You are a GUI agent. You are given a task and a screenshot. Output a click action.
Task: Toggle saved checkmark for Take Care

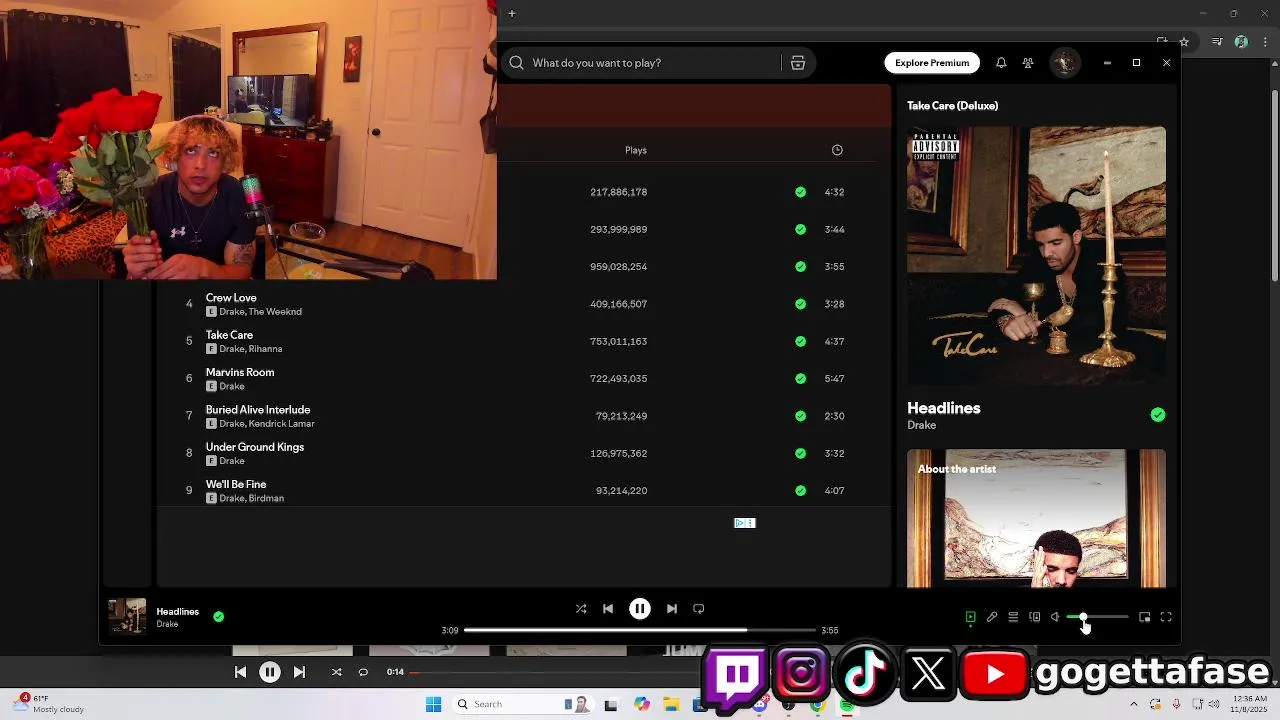[x=800, y=341]
